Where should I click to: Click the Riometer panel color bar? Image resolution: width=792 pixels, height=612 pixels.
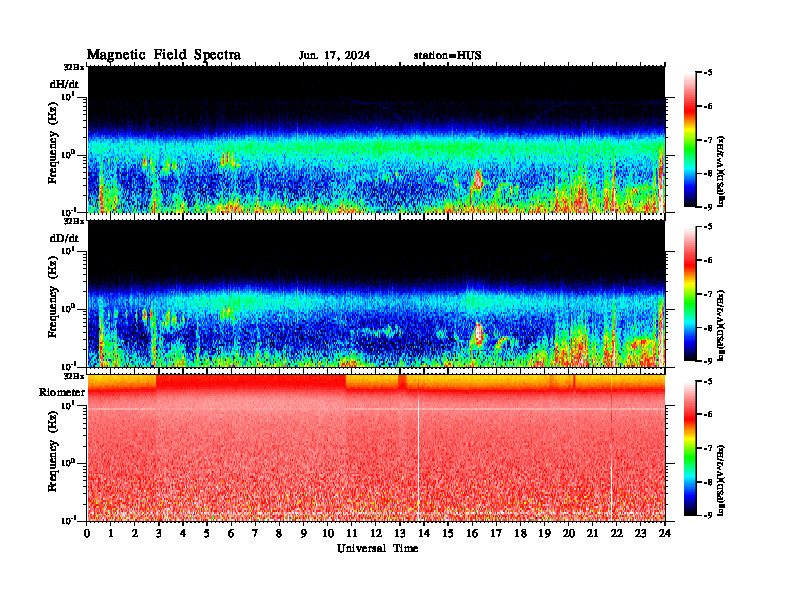click(x=690, y=448)
